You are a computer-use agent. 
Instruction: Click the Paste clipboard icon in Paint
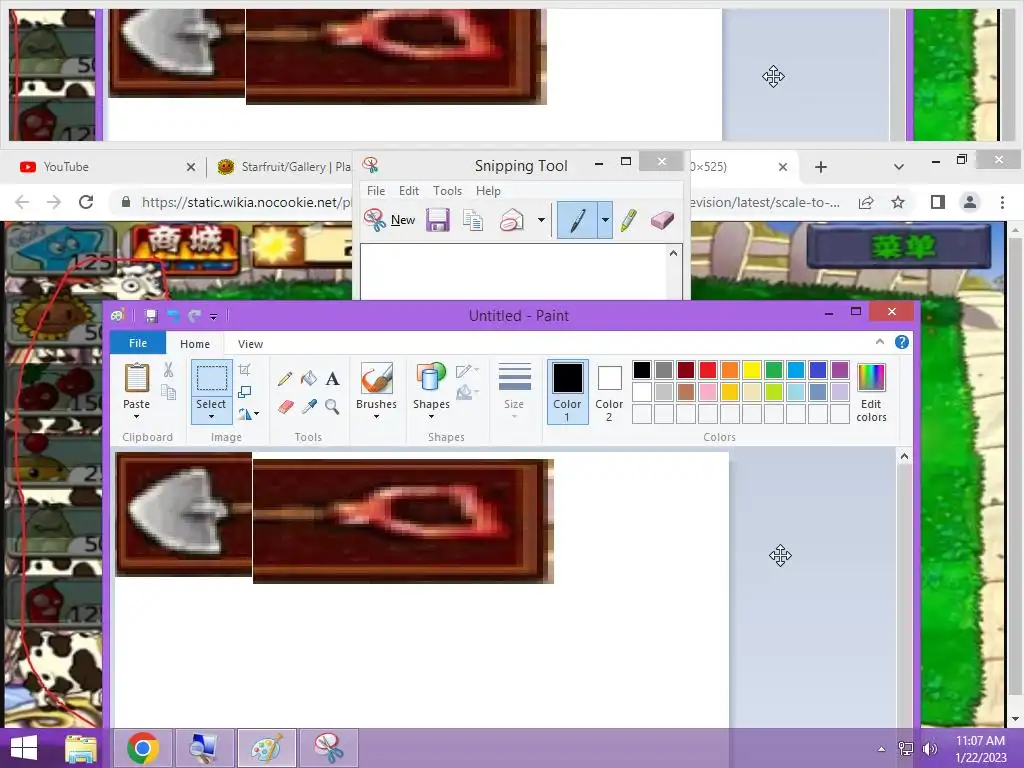pos(136,378)
